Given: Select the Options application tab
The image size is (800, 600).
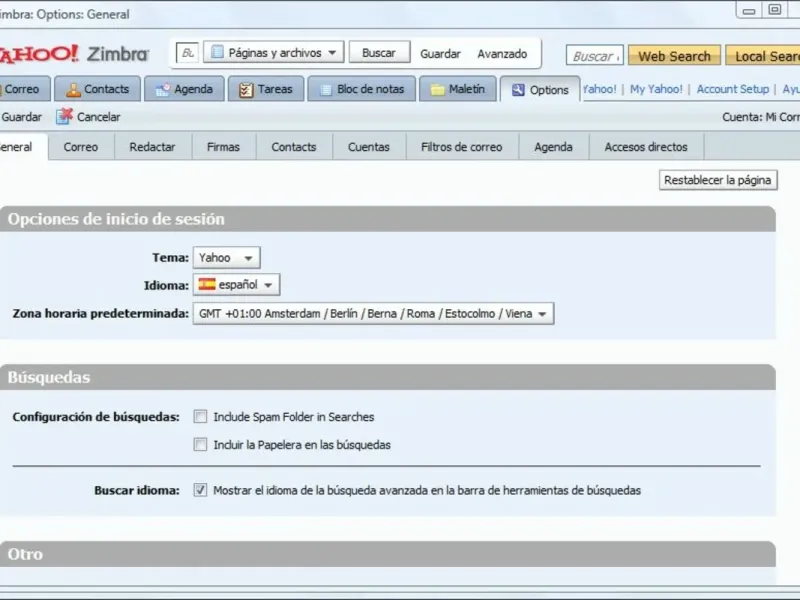Looking at the screenshot, I should [x=540, y=90].
